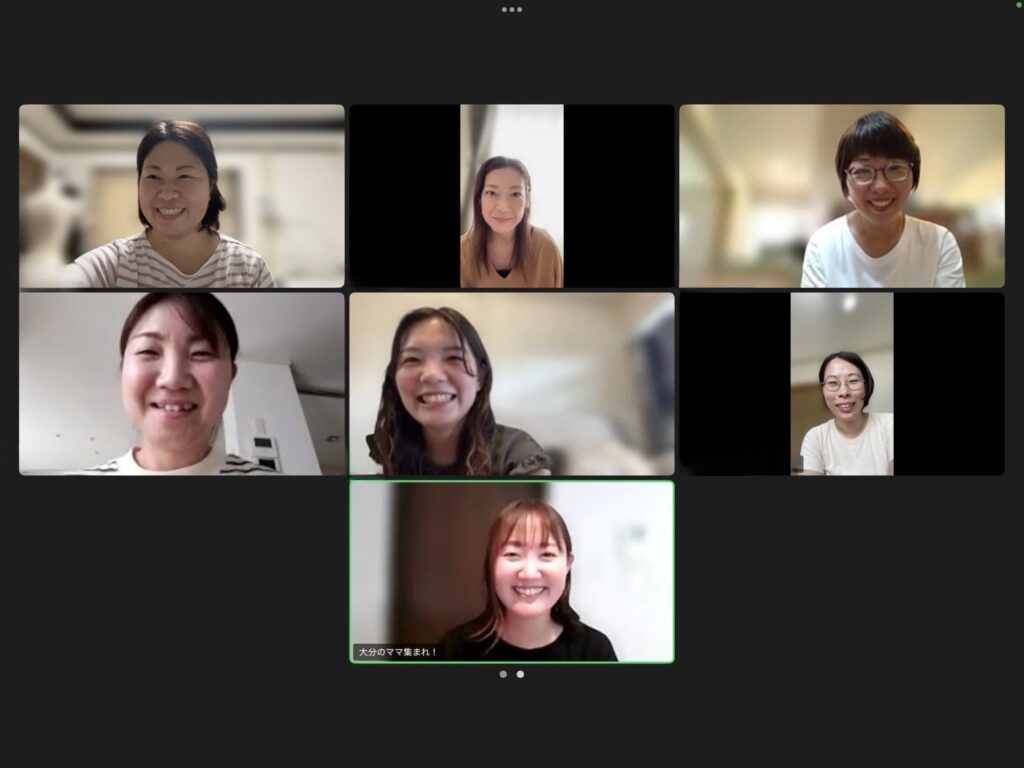Tap black bar right of middle-right portrait video
This screenshot has width=1024, height=768.
949,383
